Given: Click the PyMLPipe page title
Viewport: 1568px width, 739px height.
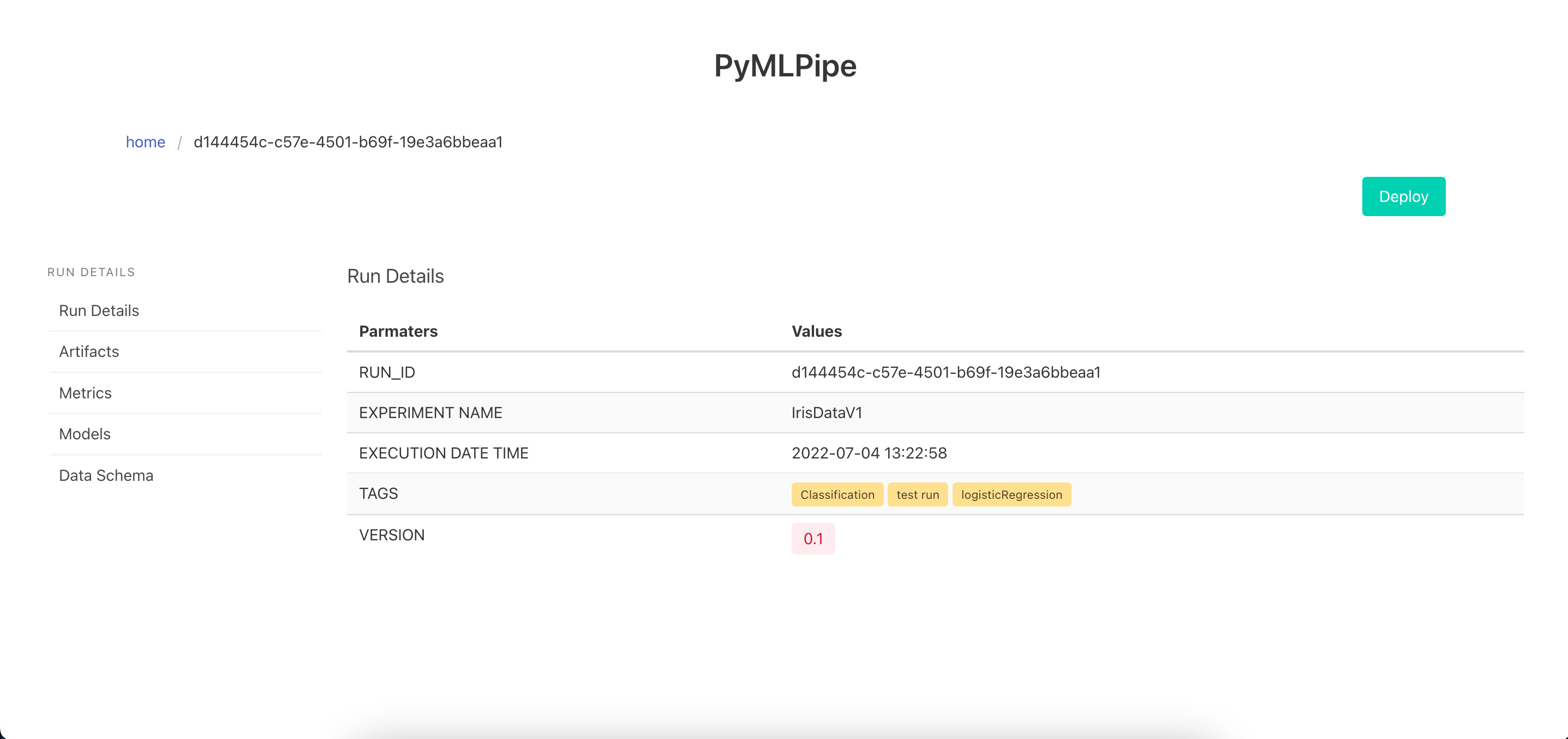Looking at the screenshot, I should (x=785, y=65).
